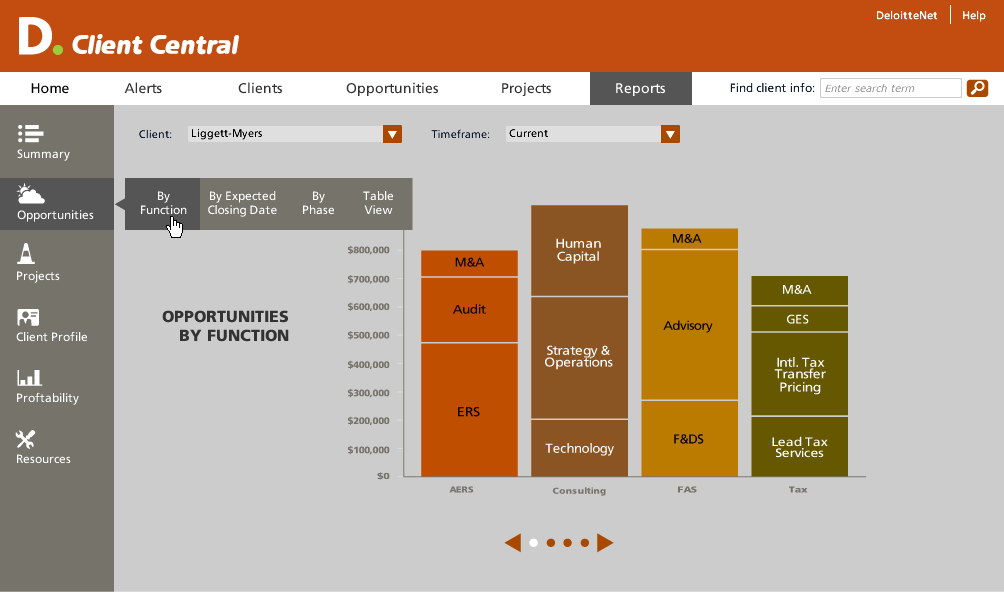Switch to By Expected Closing Date view
Screen dimensions: 1004x592
click(242, 204)
